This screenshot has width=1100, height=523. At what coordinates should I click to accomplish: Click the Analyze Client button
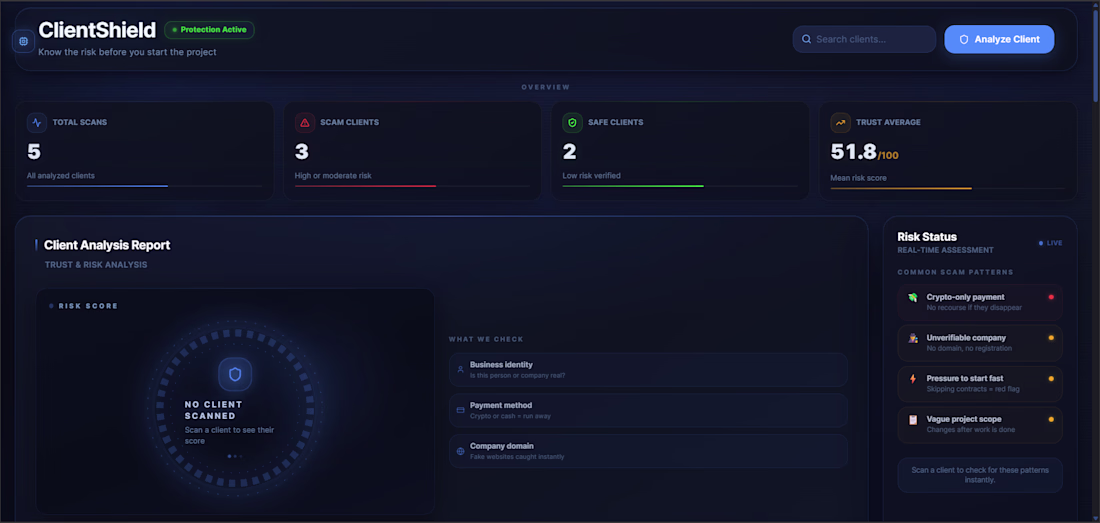tap(999, 39)
